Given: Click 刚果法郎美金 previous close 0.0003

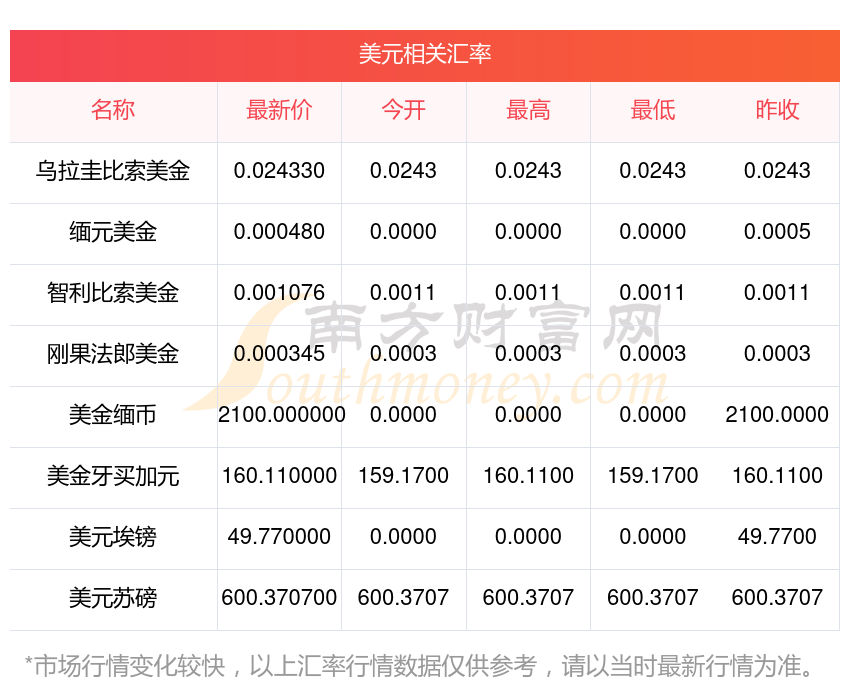Looking at the screenshot, I should pyautogui.click(x=777, y=354).
